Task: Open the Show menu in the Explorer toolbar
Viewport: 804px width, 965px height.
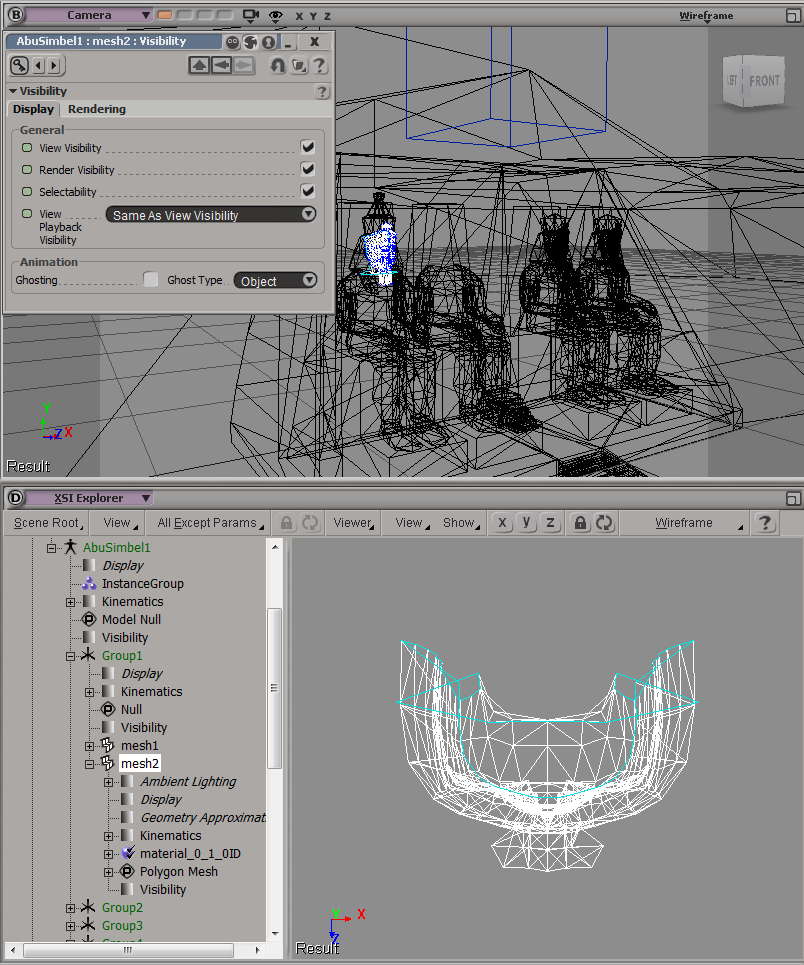Action: [x=460, y=523]
